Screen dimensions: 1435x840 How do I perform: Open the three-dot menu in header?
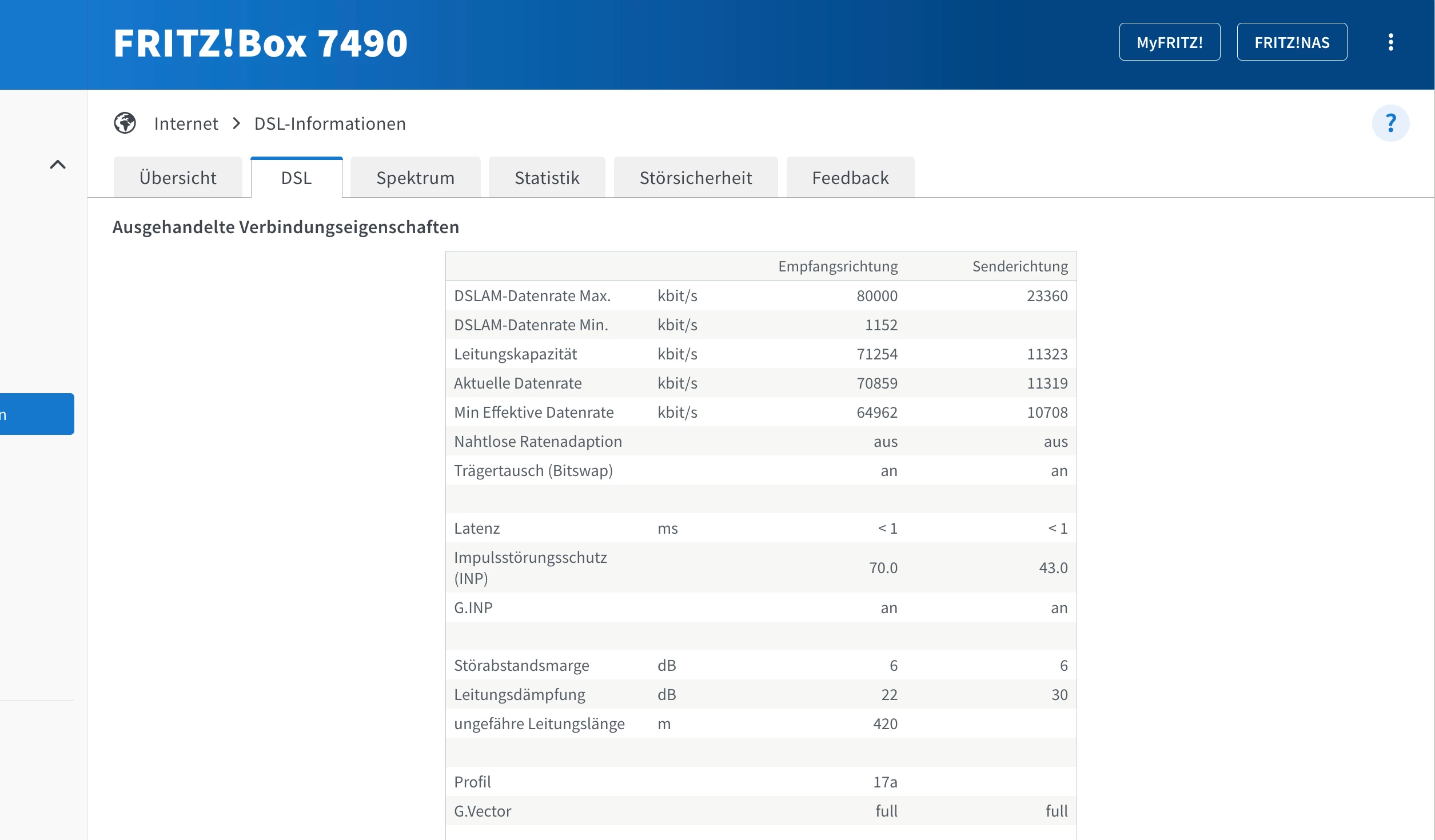[x=1390, y=42]
